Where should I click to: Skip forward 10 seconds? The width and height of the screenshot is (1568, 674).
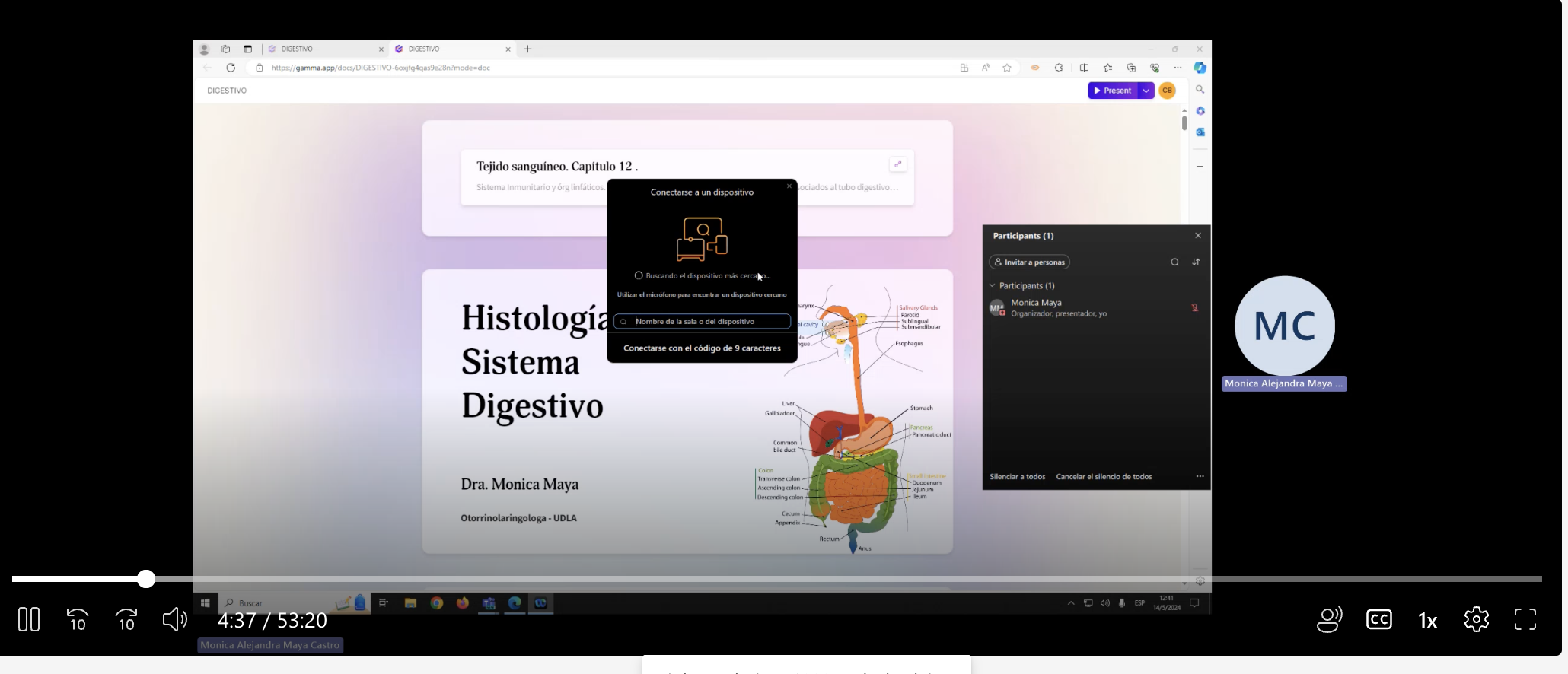pyautogui.click(x=126, y=619)
